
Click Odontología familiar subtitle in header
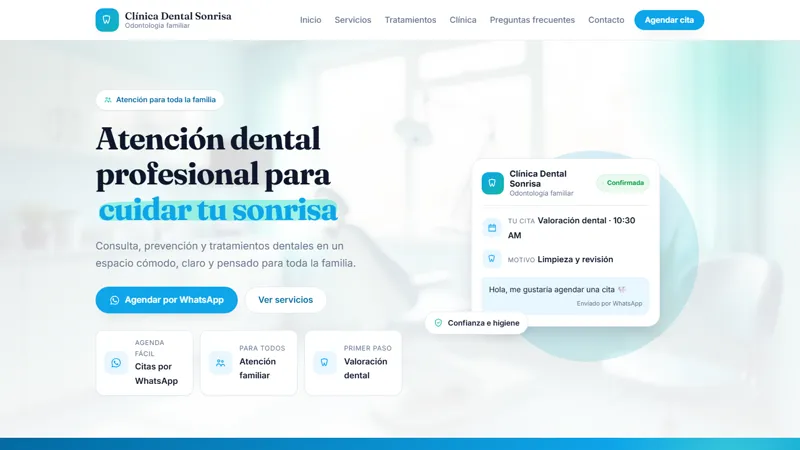click(157, 26)
